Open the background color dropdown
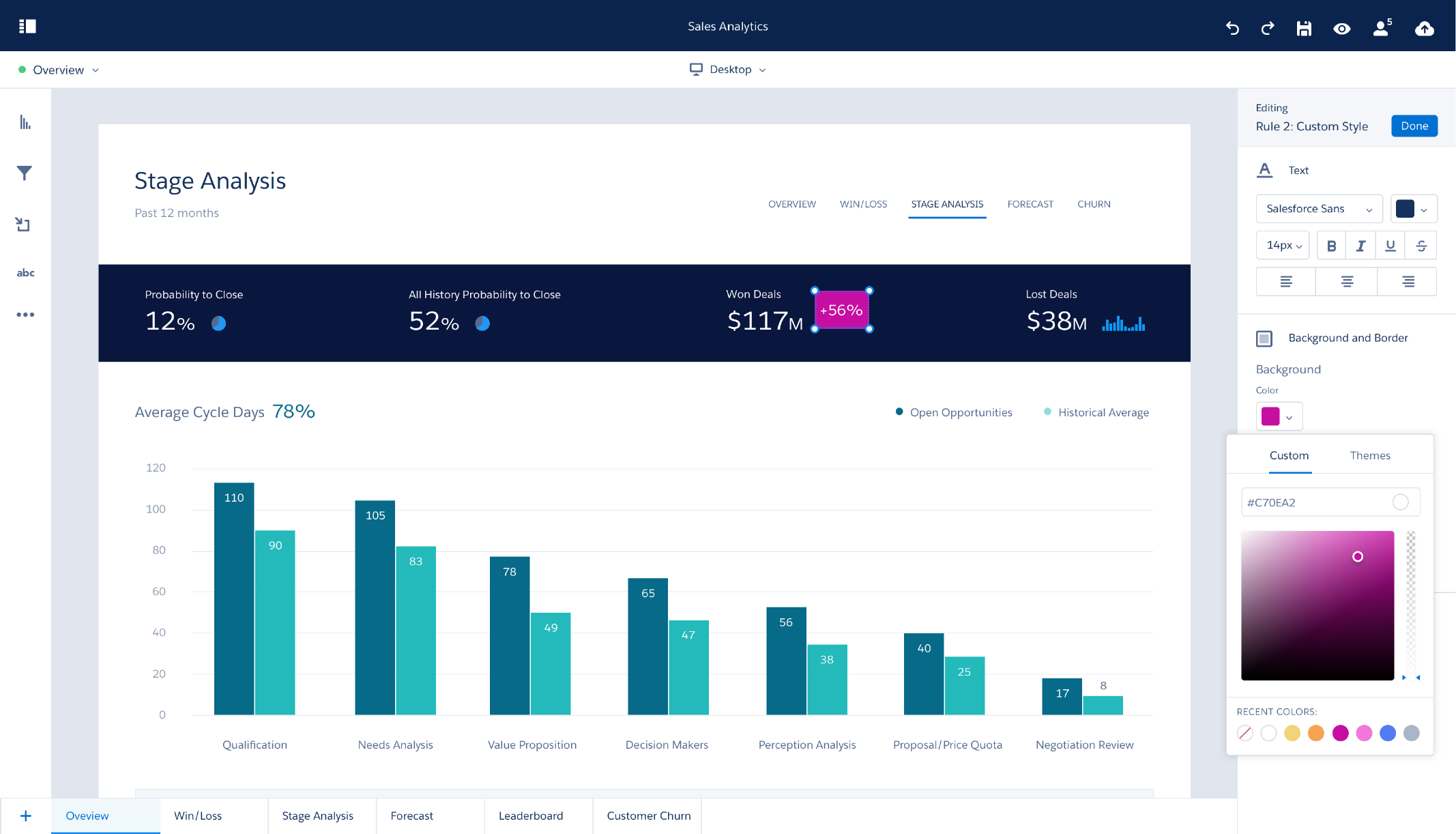This screenshot has width=1456, height=834. [x=1279, y=416]
